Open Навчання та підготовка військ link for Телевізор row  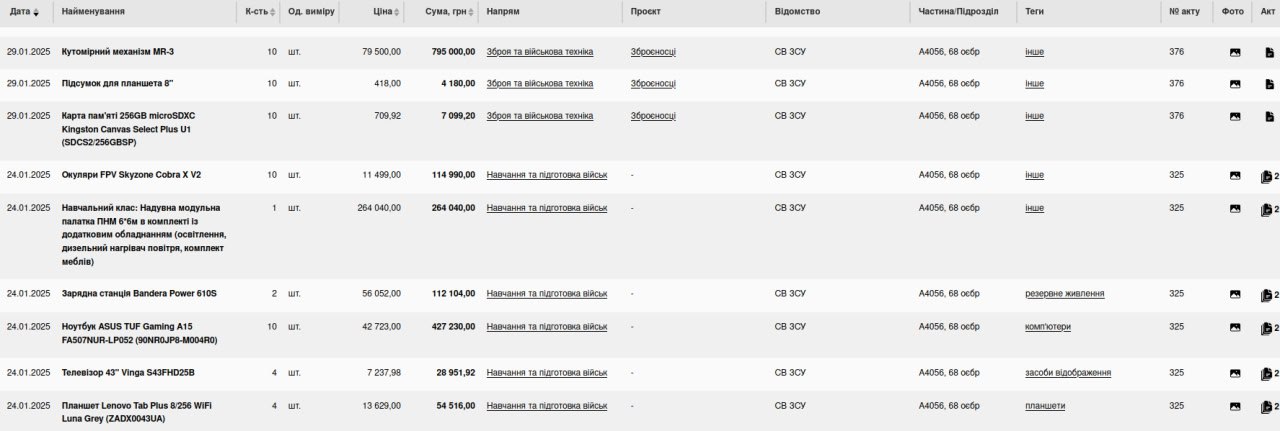(546, 373)
